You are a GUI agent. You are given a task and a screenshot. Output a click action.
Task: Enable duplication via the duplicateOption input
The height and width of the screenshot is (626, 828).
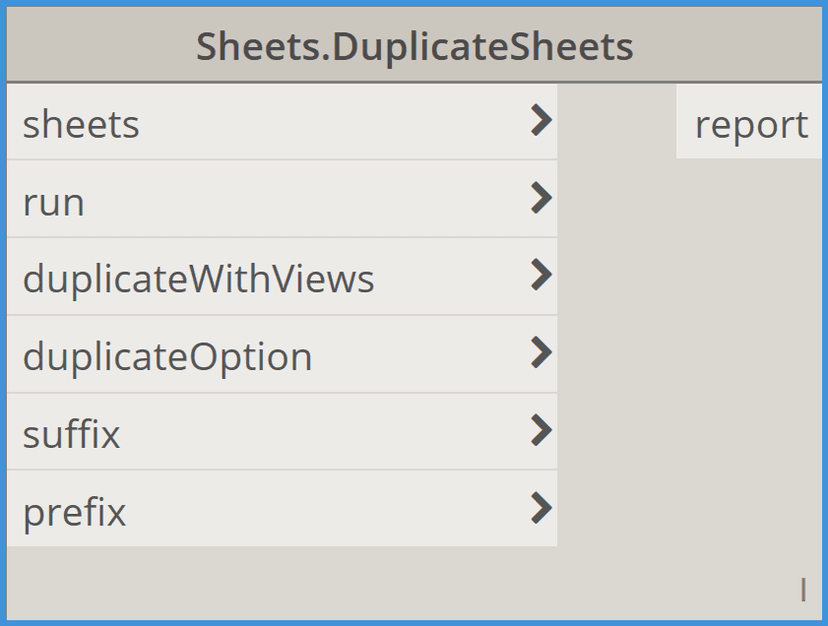click(540, 355)
